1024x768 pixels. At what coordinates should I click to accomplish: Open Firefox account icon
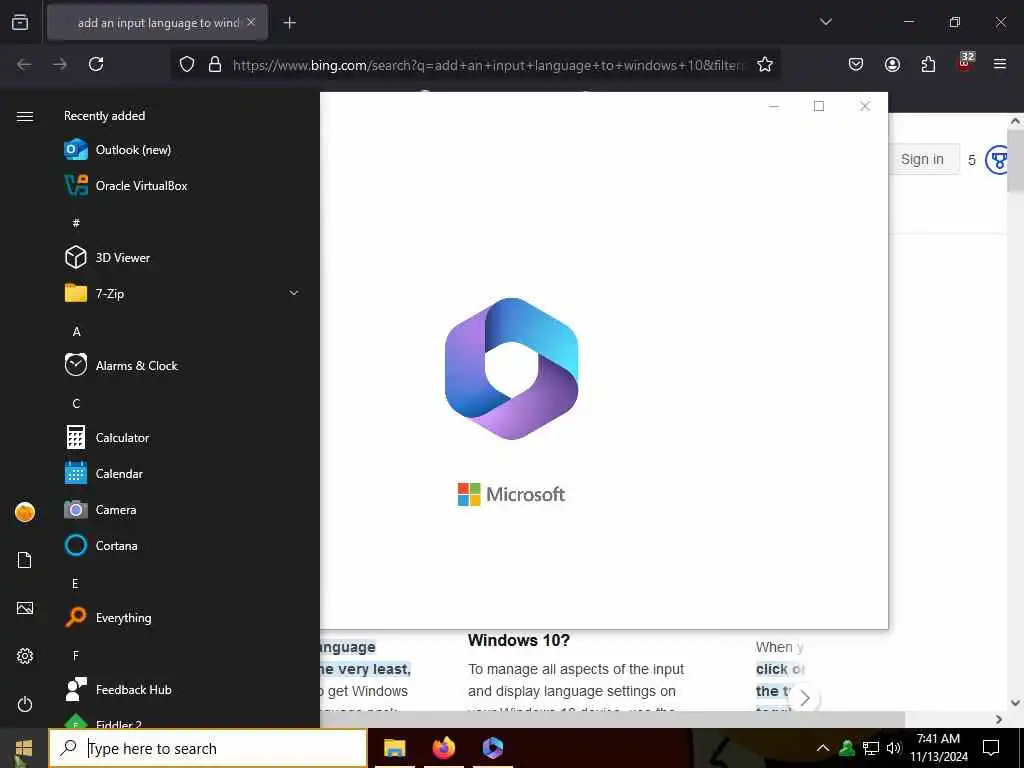[892, 64]
